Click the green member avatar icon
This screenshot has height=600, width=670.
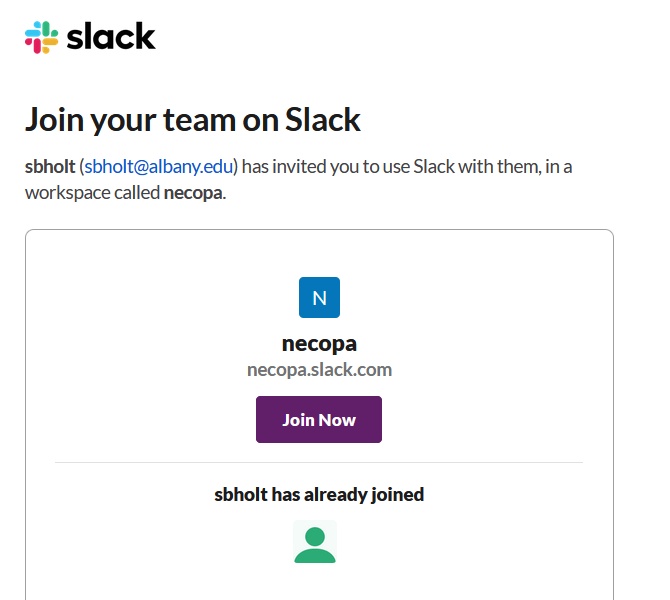pyautogui.click(x=315, y=542)
